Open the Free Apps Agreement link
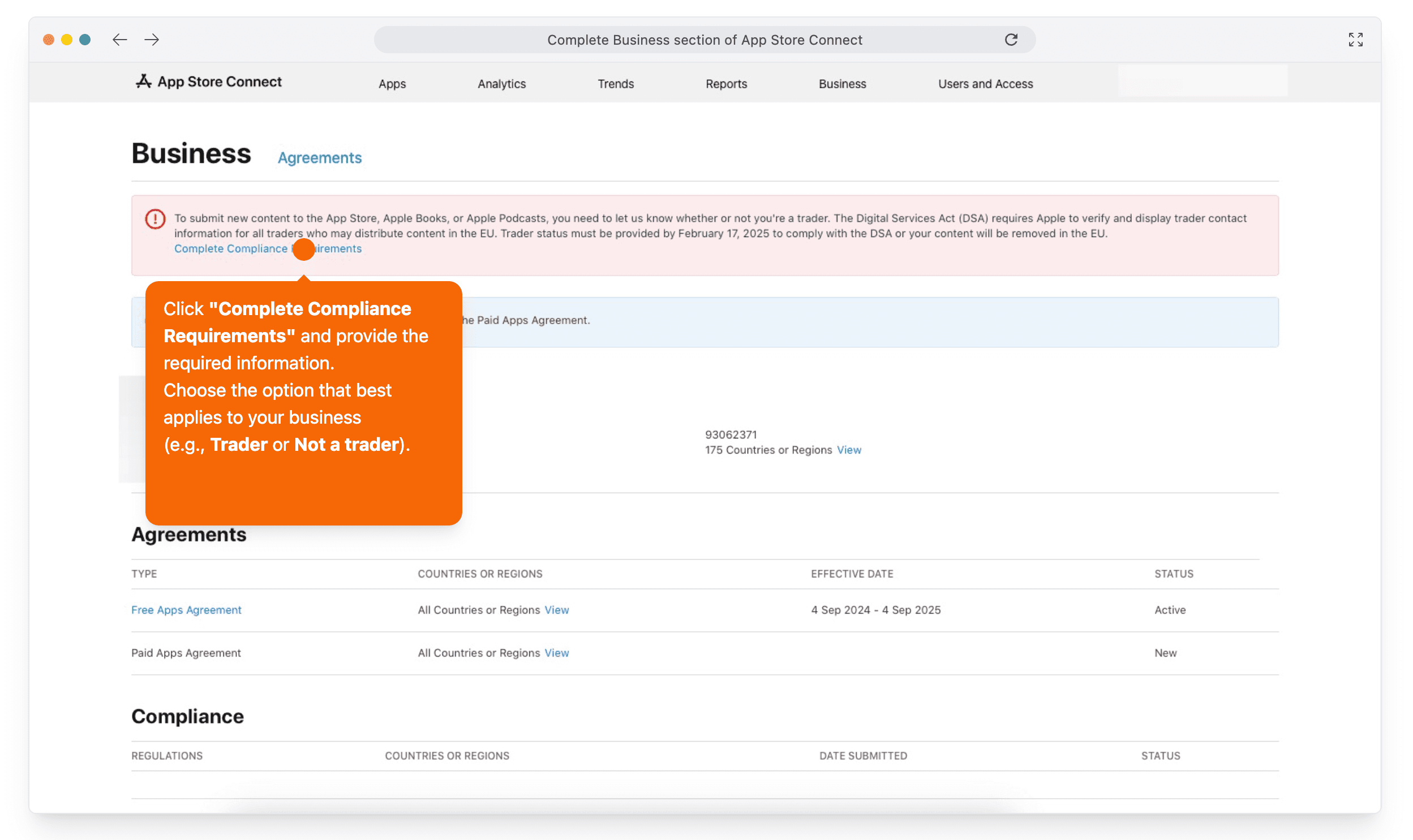1413x840 pixels. pos(186,610)
